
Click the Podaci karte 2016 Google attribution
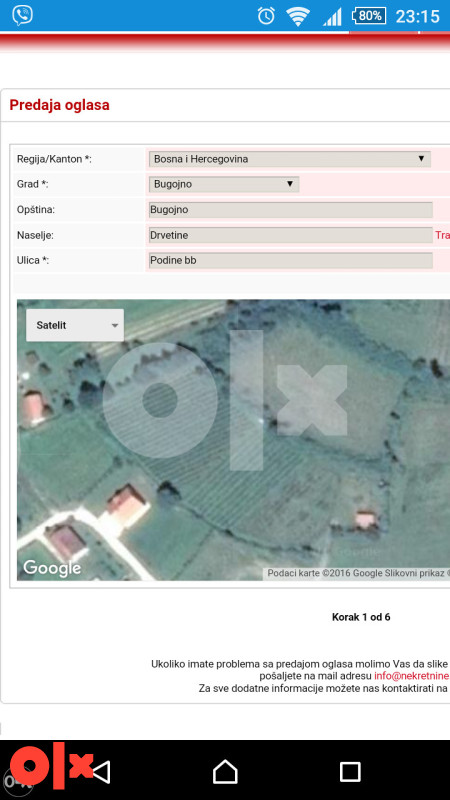[358, 573]
